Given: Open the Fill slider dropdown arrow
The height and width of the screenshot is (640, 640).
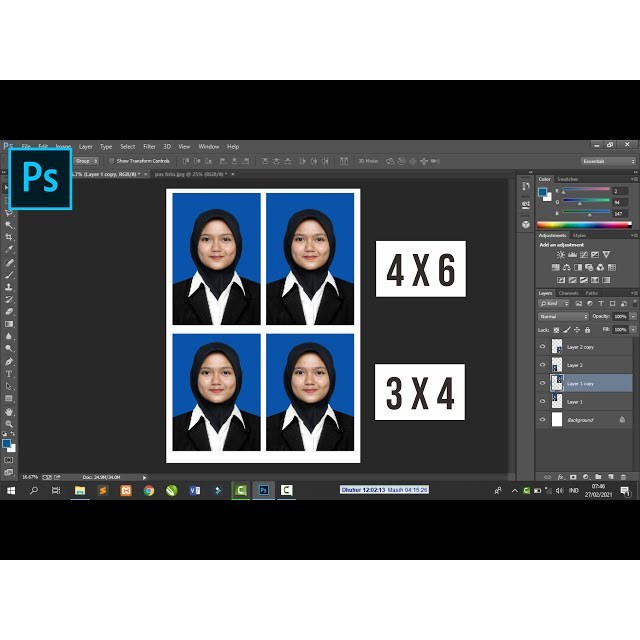Looking at the screenshot, I should tap(633, 329).
